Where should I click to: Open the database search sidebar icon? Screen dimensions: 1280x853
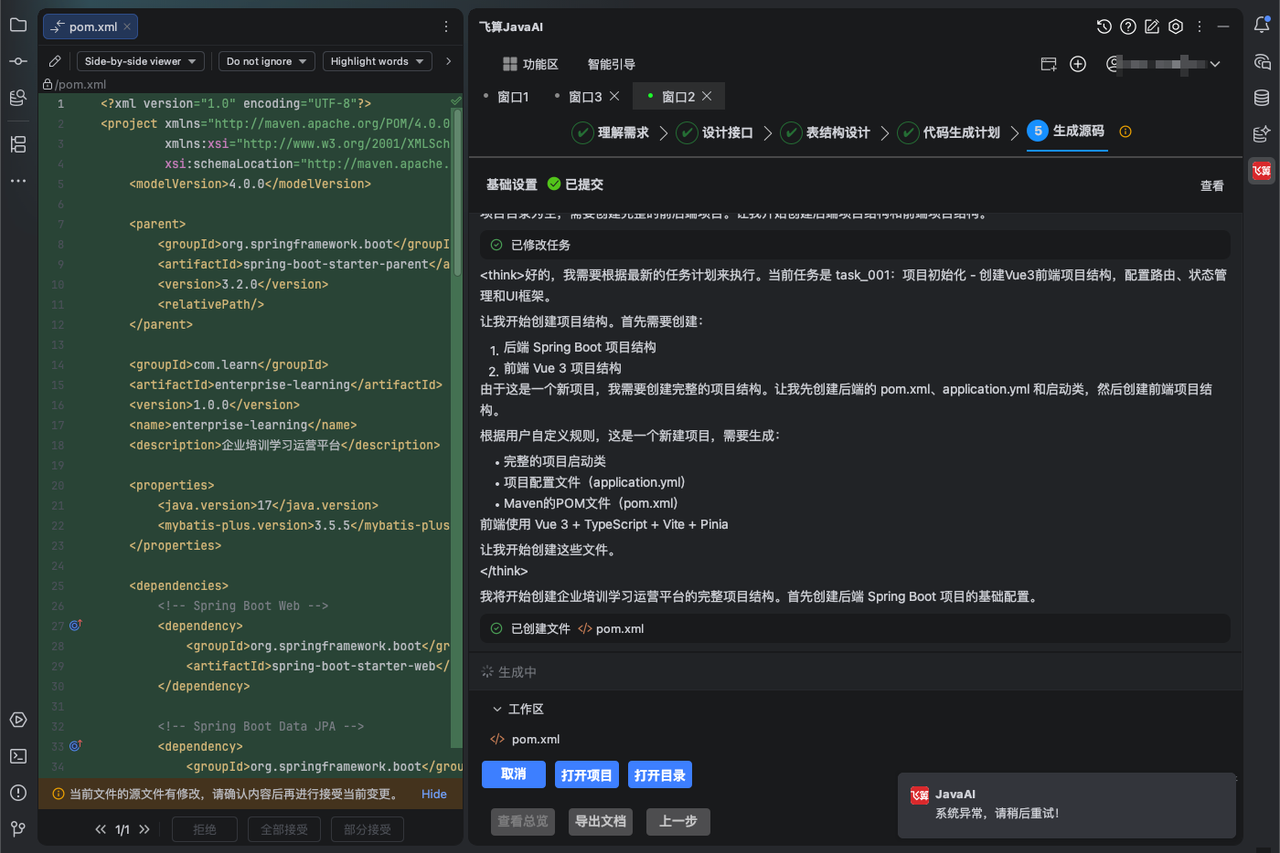point(18,97)
